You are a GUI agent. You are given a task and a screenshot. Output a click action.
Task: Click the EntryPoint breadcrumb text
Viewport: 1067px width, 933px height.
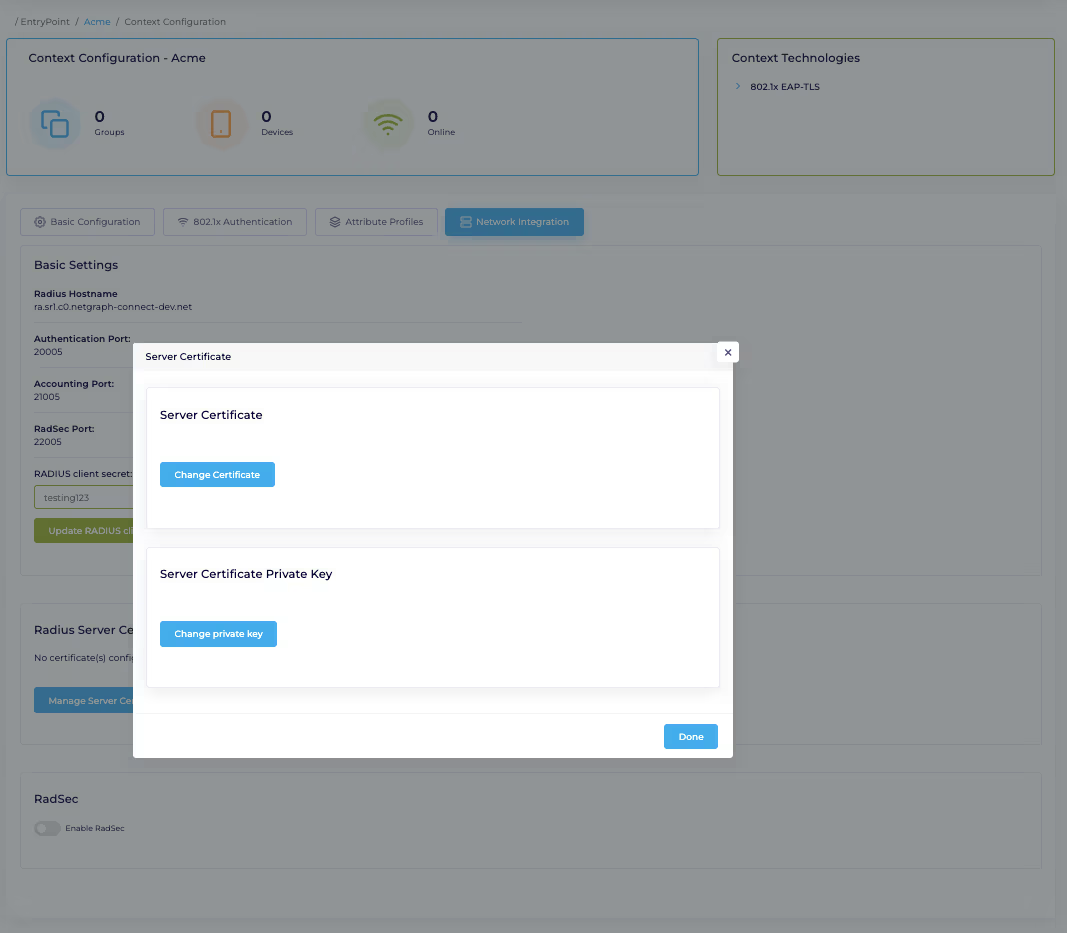[45, 22]
